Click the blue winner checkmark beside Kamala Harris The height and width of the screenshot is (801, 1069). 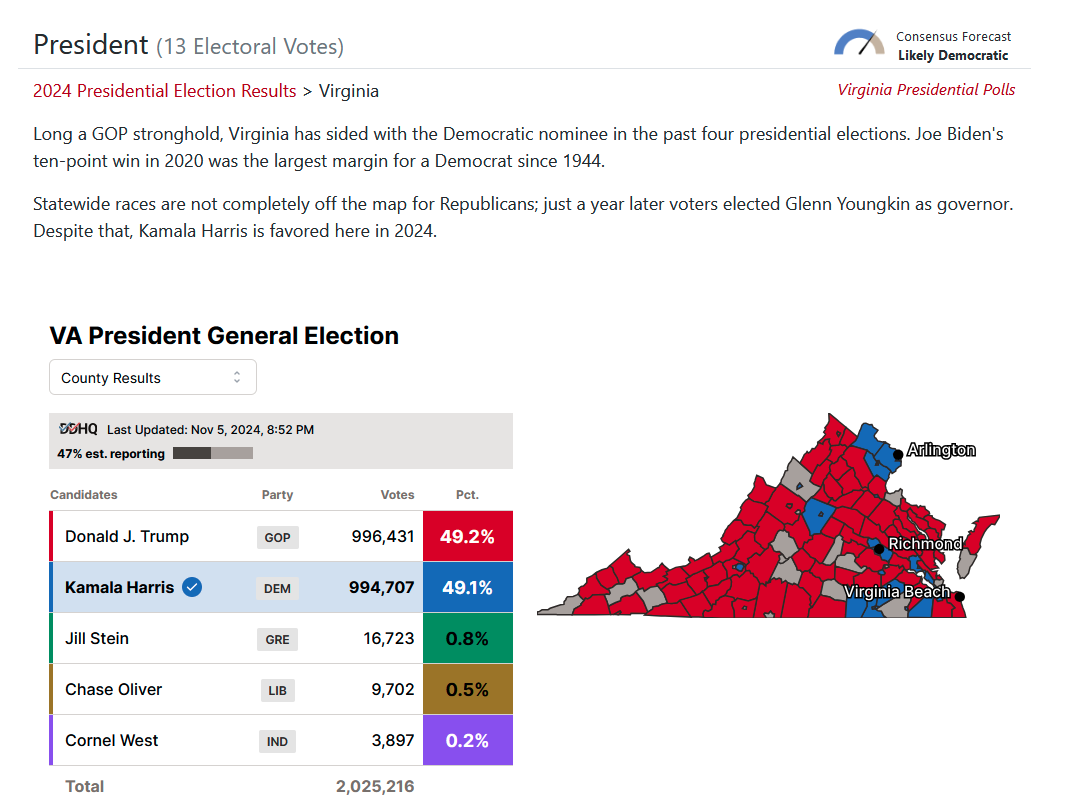[192, 587]
